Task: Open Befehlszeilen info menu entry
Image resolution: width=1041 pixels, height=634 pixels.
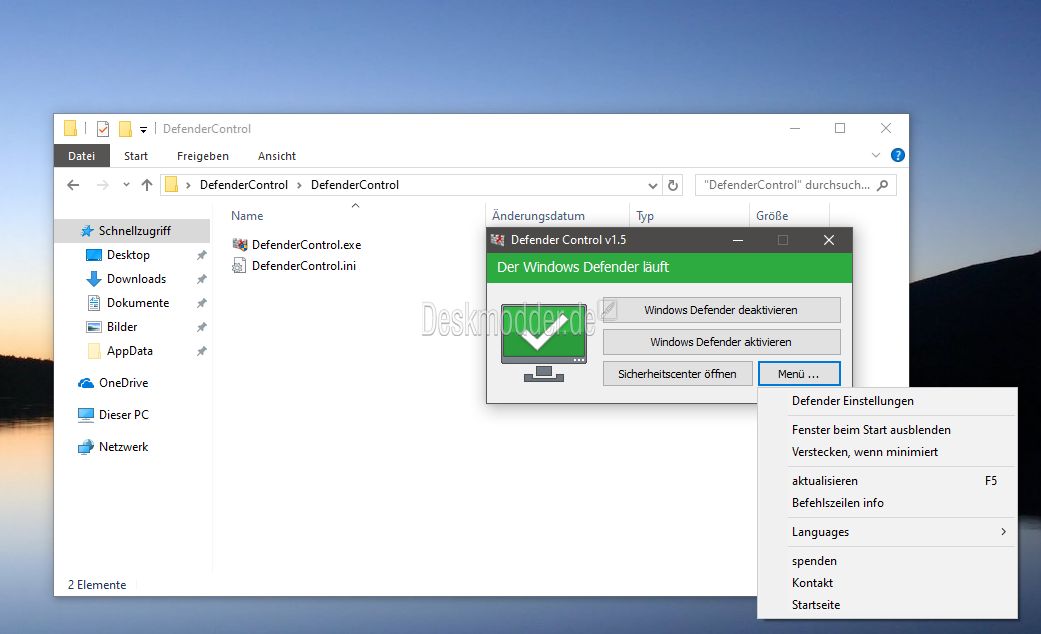Action: coord(837,503)
